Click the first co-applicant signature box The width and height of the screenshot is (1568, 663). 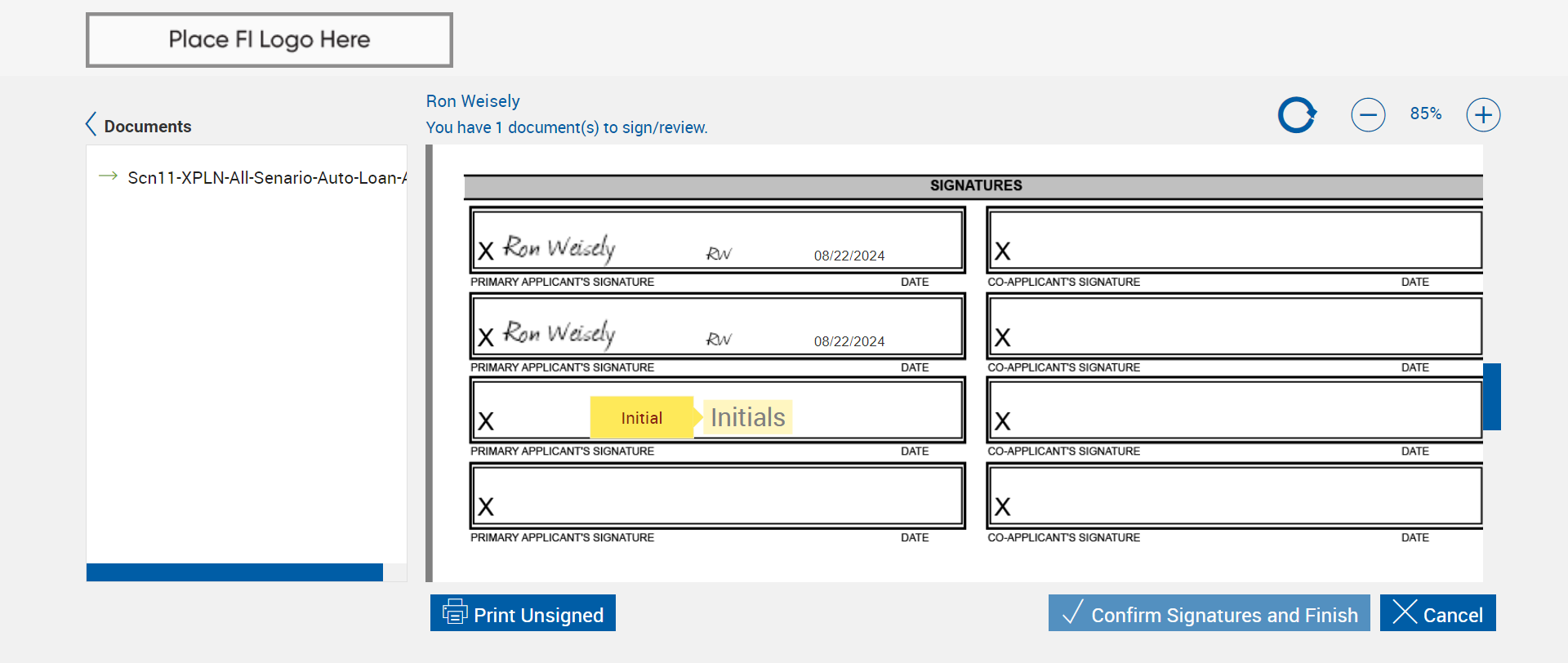point(1234,240)
